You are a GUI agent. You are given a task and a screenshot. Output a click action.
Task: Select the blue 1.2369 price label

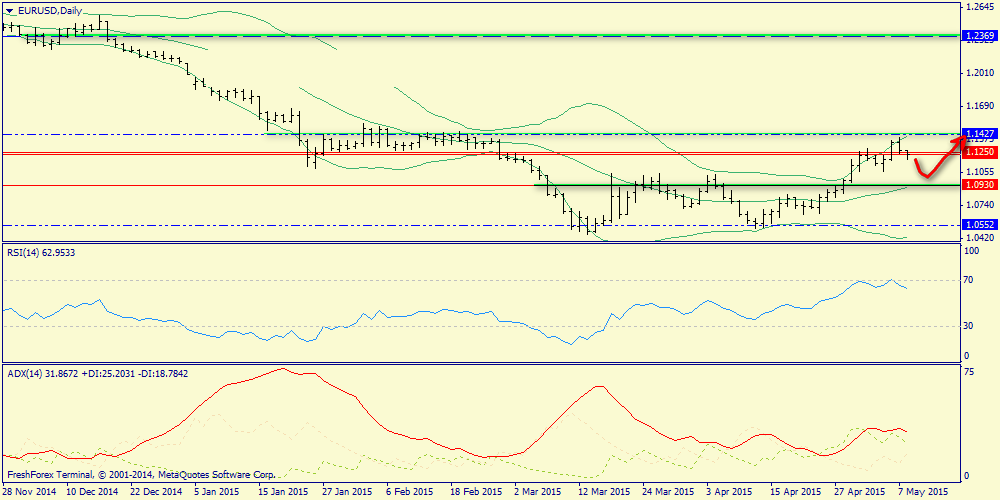979,36
